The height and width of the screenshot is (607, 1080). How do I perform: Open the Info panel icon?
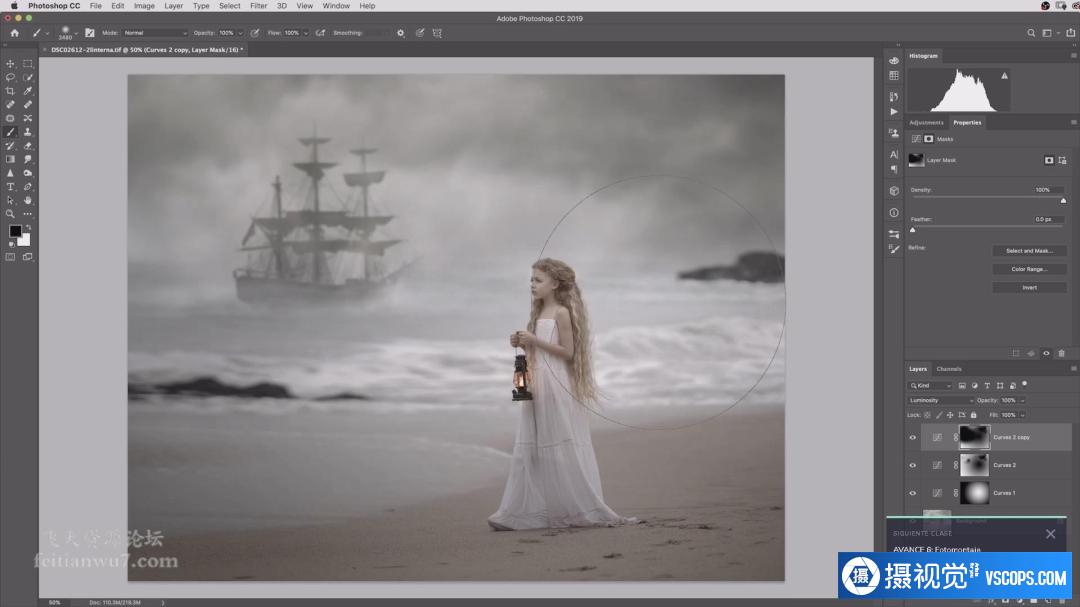894,213
